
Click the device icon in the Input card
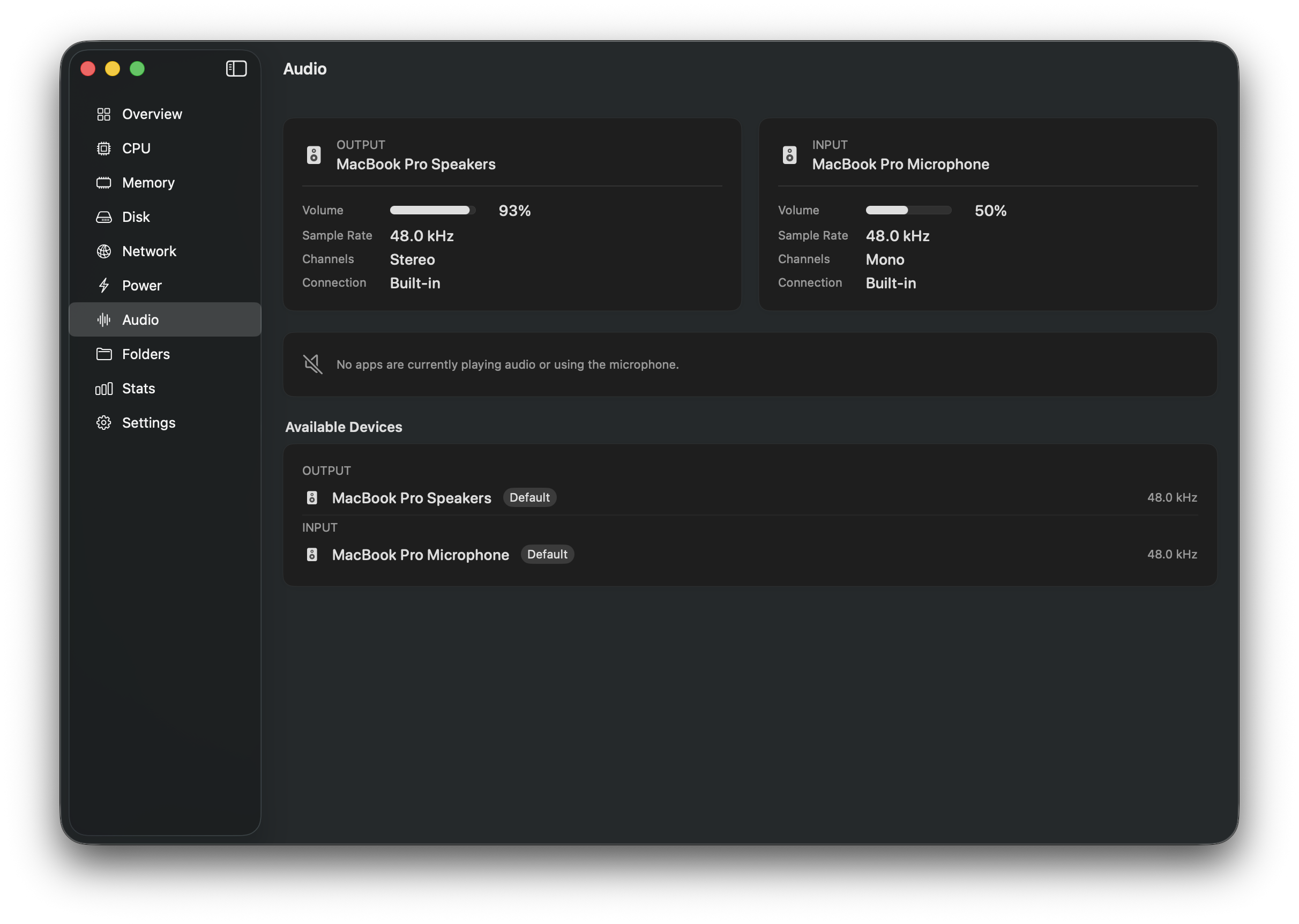(789, 155)
